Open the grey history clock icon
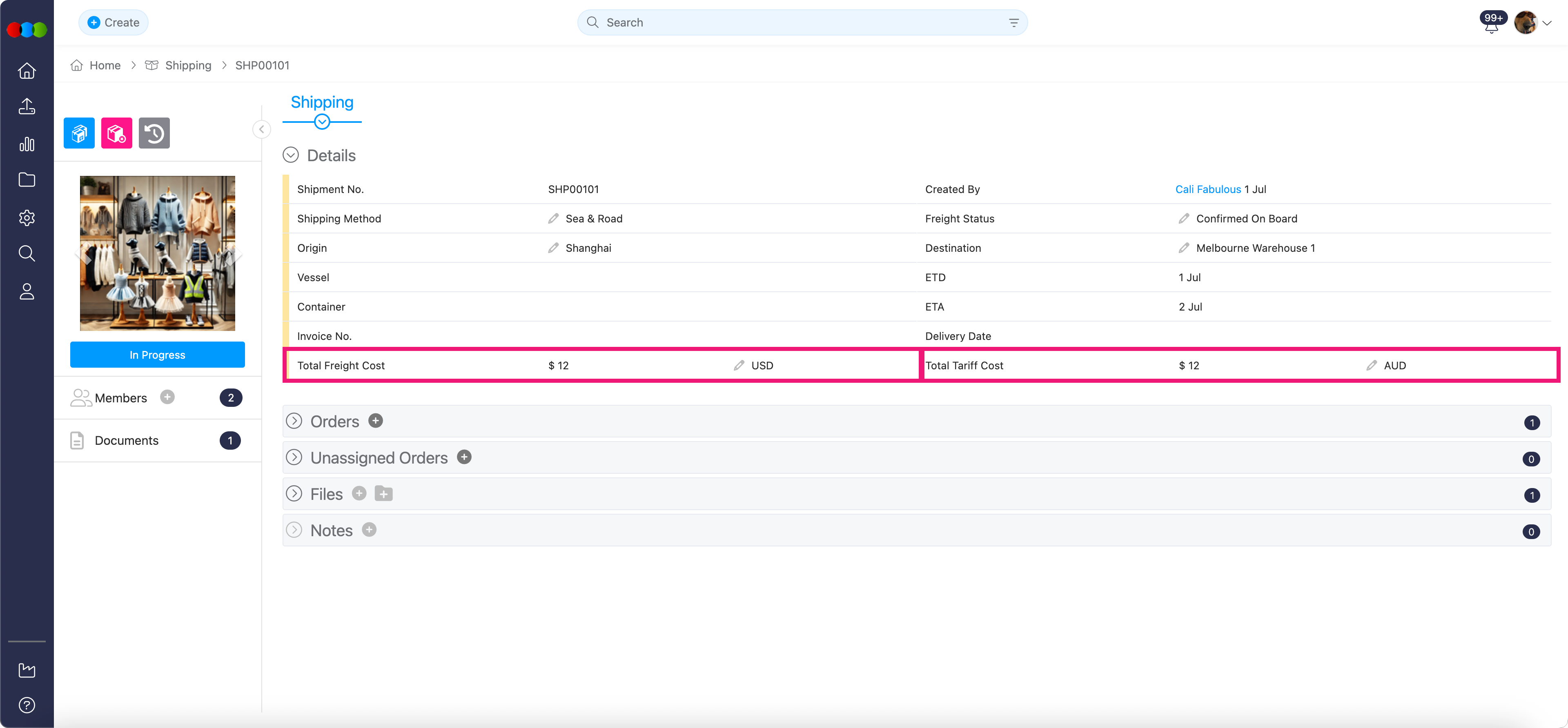The image size is (1568, 728). 154,133
